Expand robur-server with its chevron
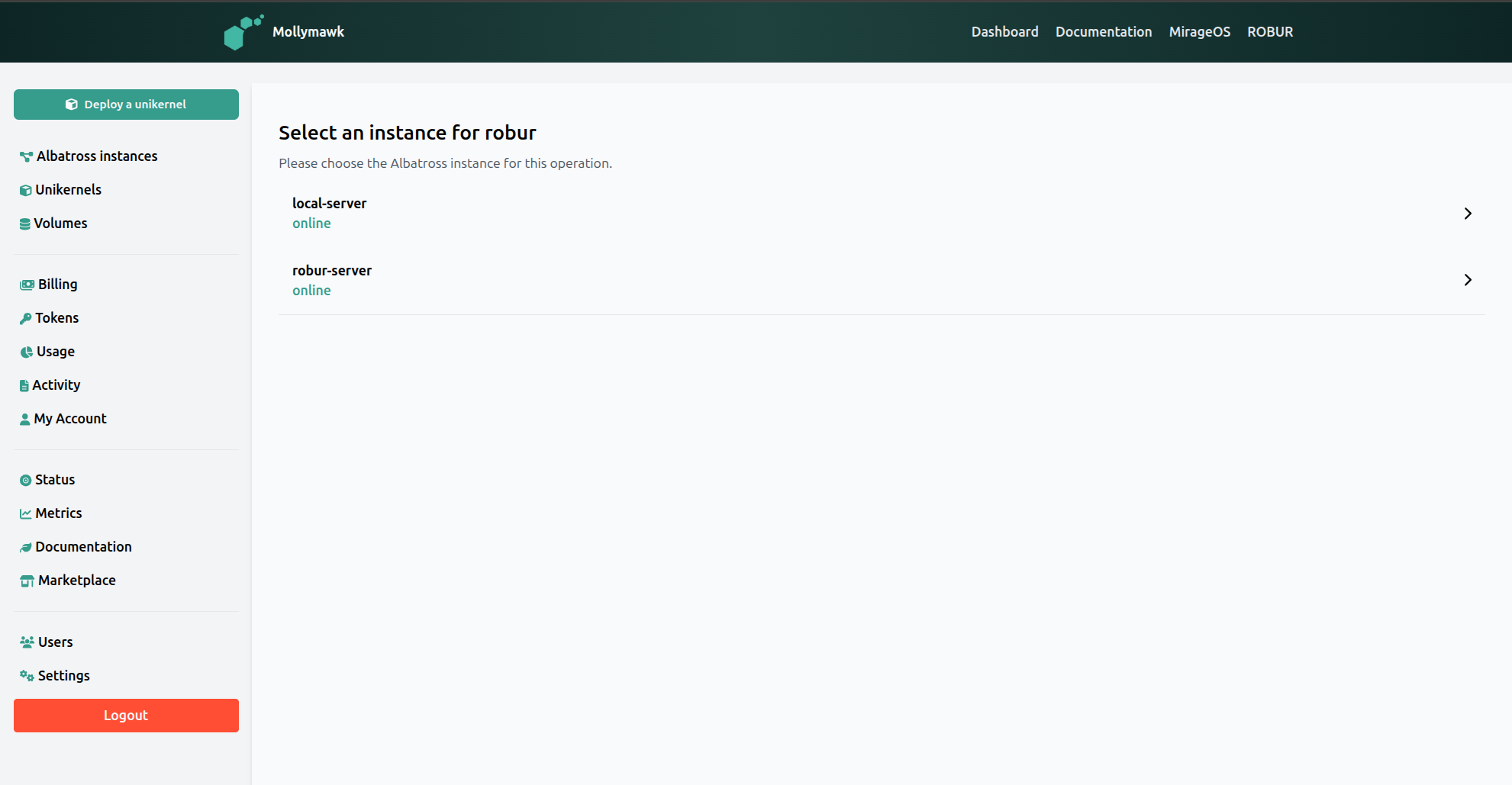The width and height of the screenshot is (1512, 785). click(x=1468, y=280)
